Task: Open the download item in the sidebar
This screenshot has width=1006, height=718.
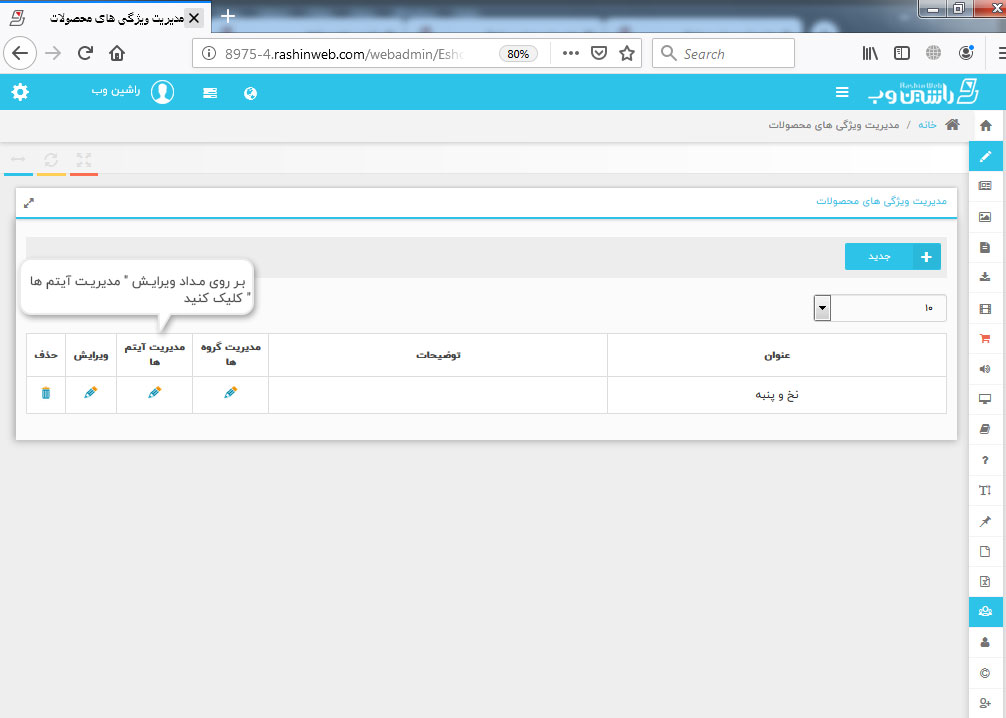Action: (985, 277)
